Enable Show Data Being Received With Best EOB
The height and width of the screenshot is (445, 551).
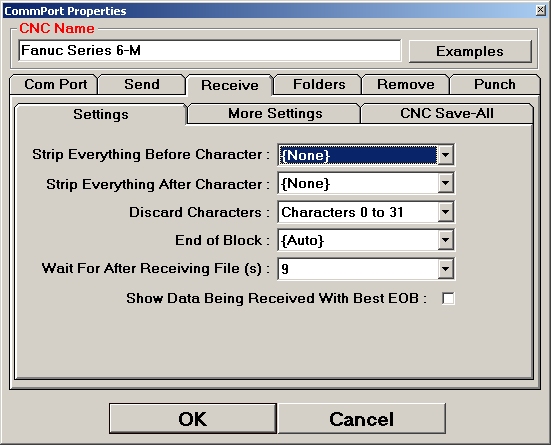tap(448, 298)
